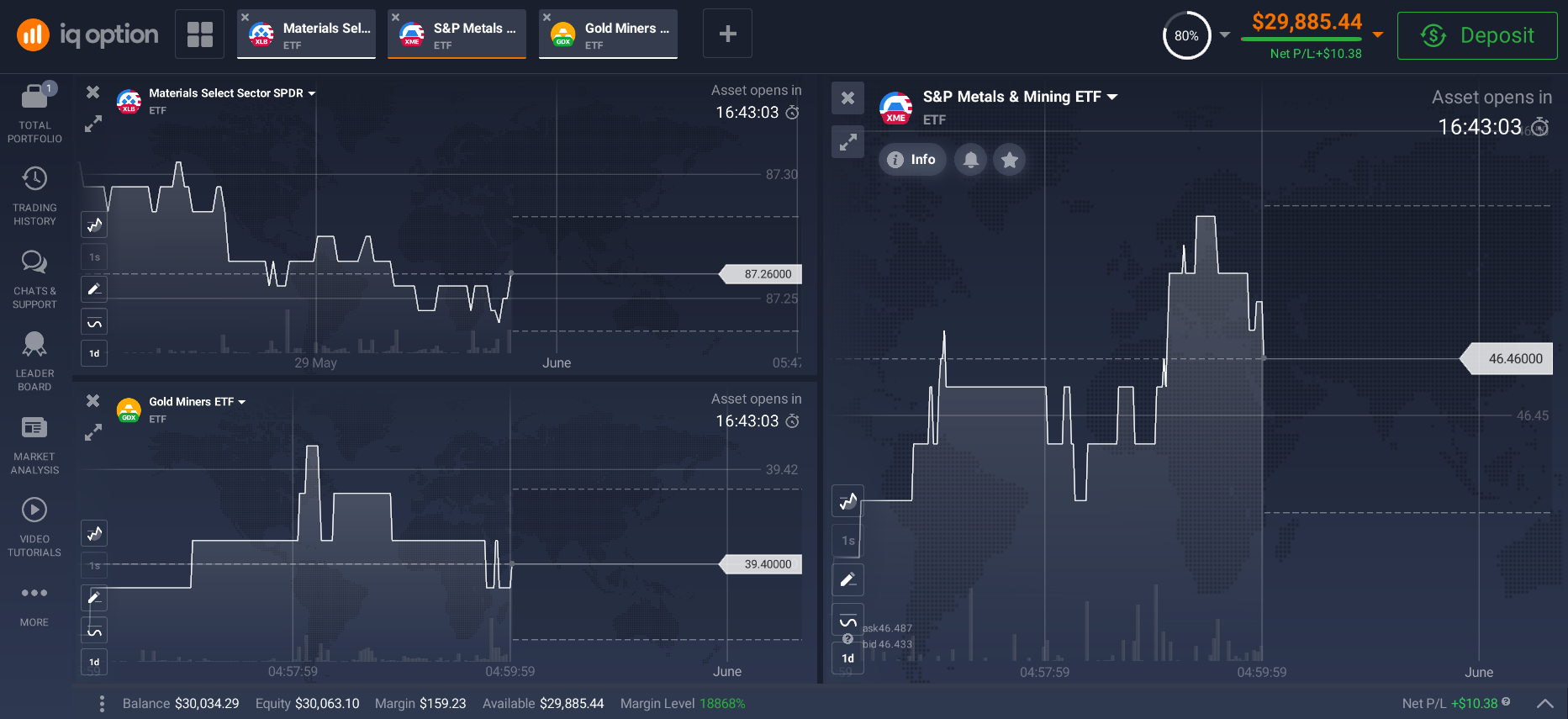This screenshot has width=1568, height=719.
Task: Click the Deposit button
Action: [x=1477, y=35]
